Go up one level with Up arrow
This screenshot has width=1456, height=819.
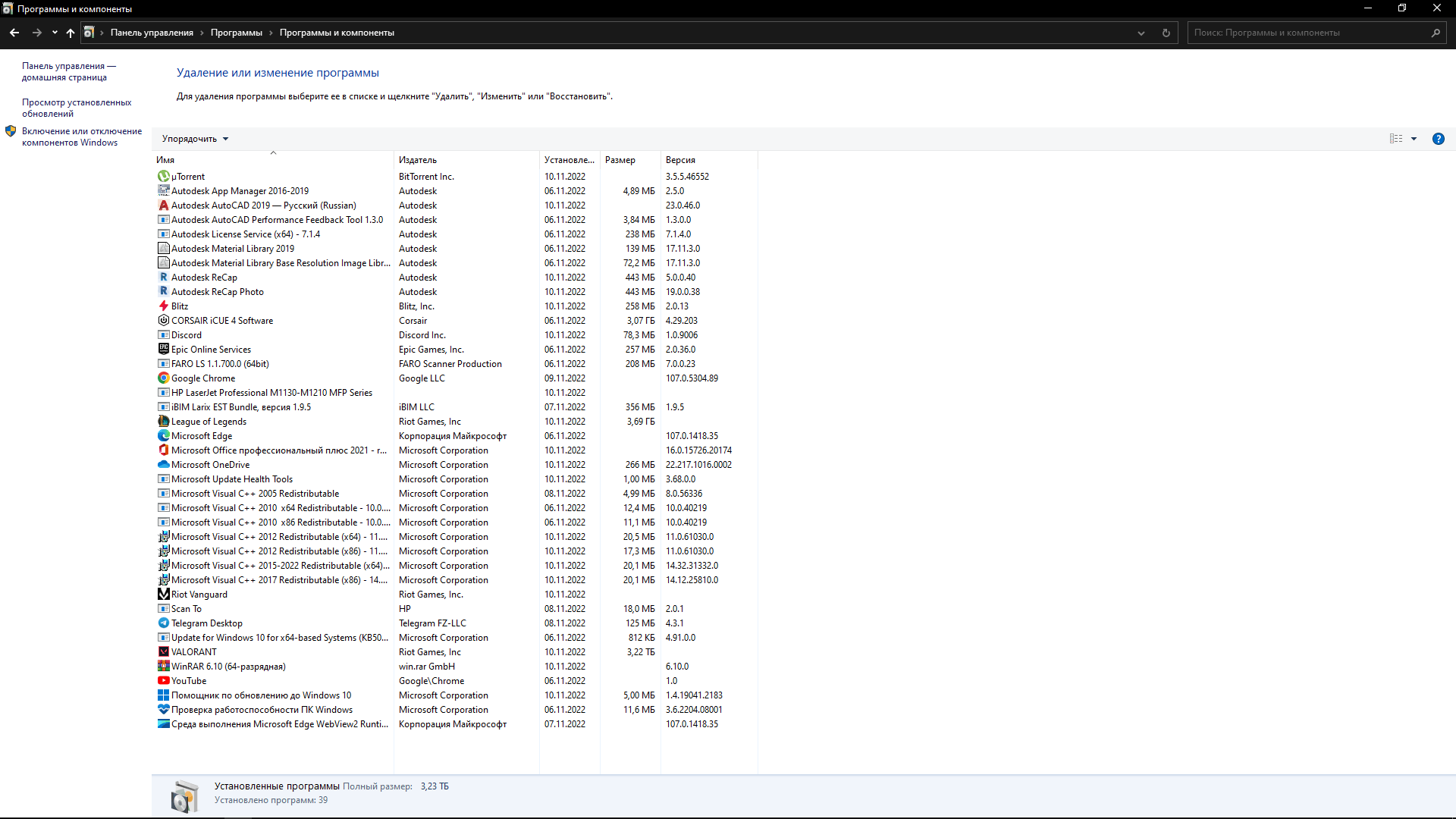click(71, 33)
